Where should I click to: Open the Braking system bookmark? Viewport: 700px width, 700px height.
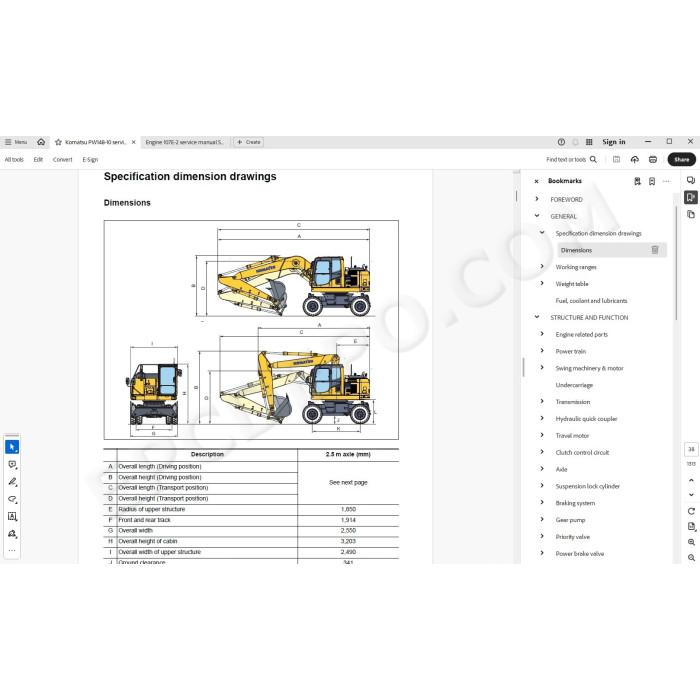click(575, 503)
